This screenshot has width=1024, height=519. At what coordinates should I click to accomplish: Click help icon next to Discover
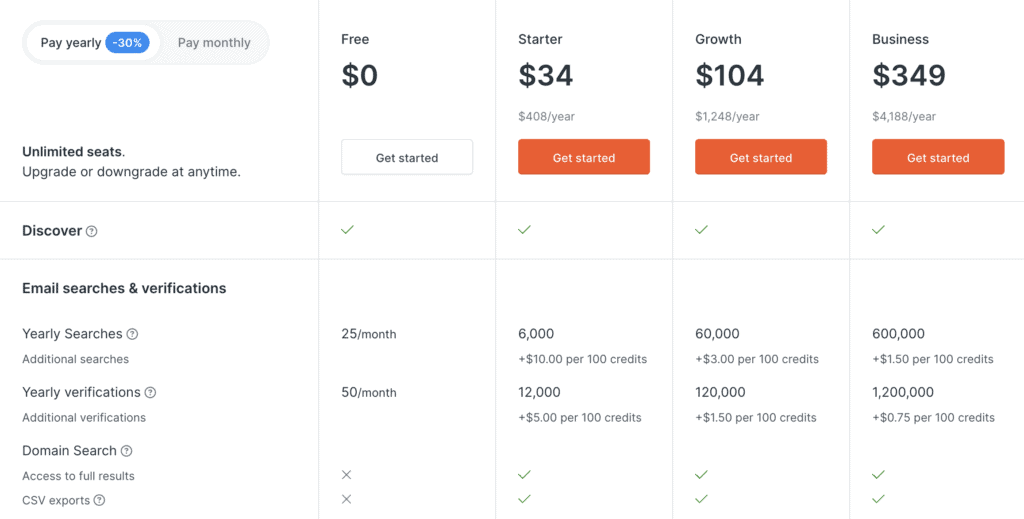point(92,231)
